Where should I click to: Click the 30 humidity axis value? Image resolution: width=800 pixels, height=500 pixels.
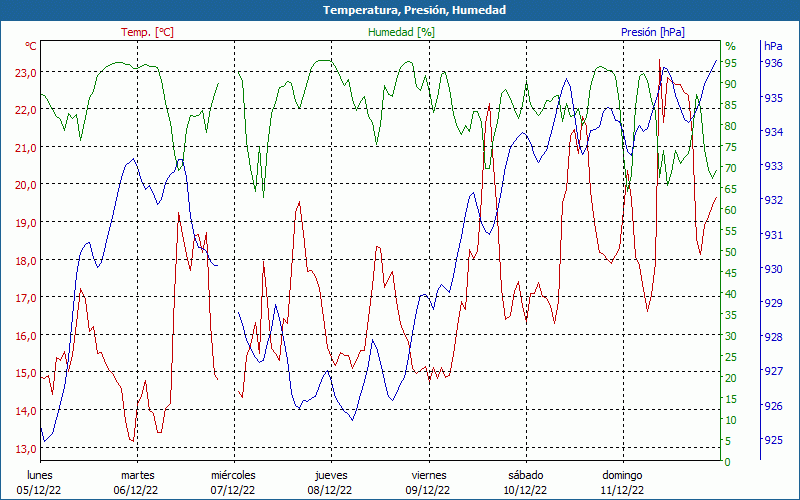click(730, 336)
